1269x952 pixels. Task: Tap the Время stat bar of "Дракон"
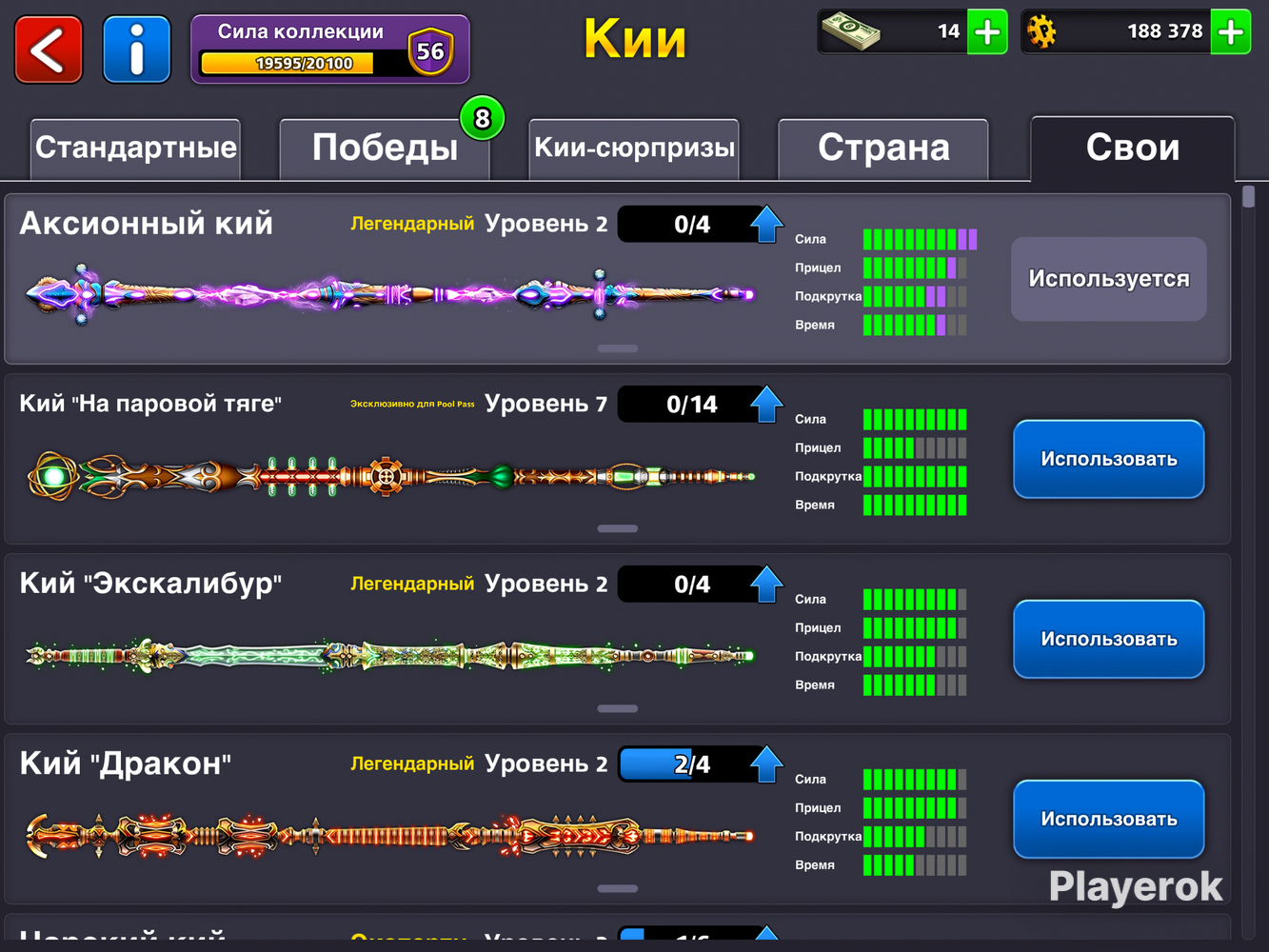point(915,865)
